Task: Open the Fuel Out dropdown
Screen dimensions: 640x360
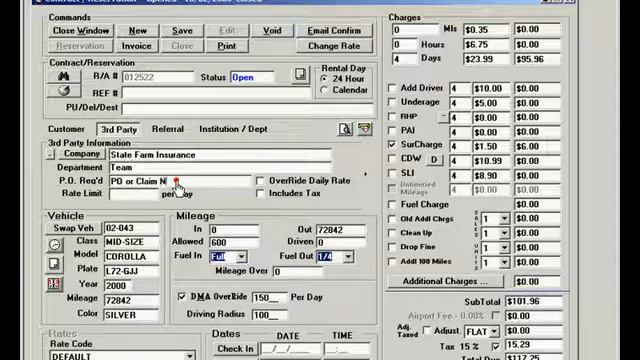Action: pyautogui.click(x=348, y=257)
